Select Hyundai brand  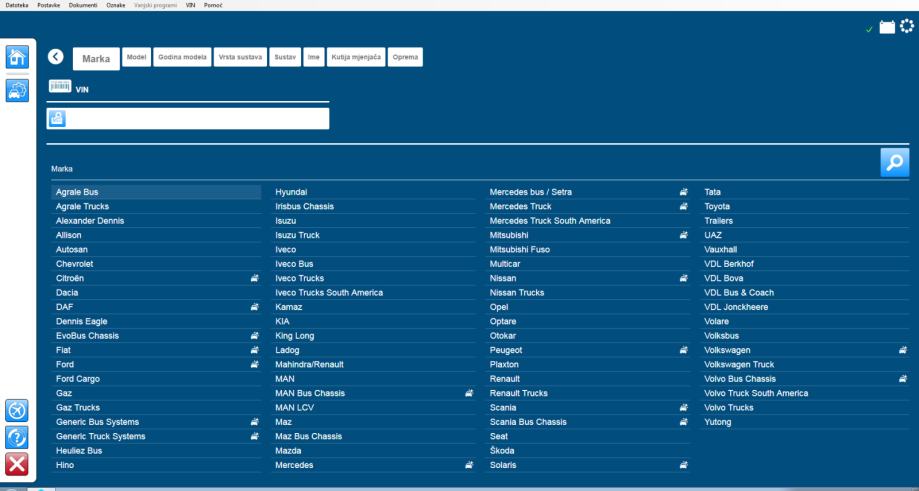click(x=374, y=192)
